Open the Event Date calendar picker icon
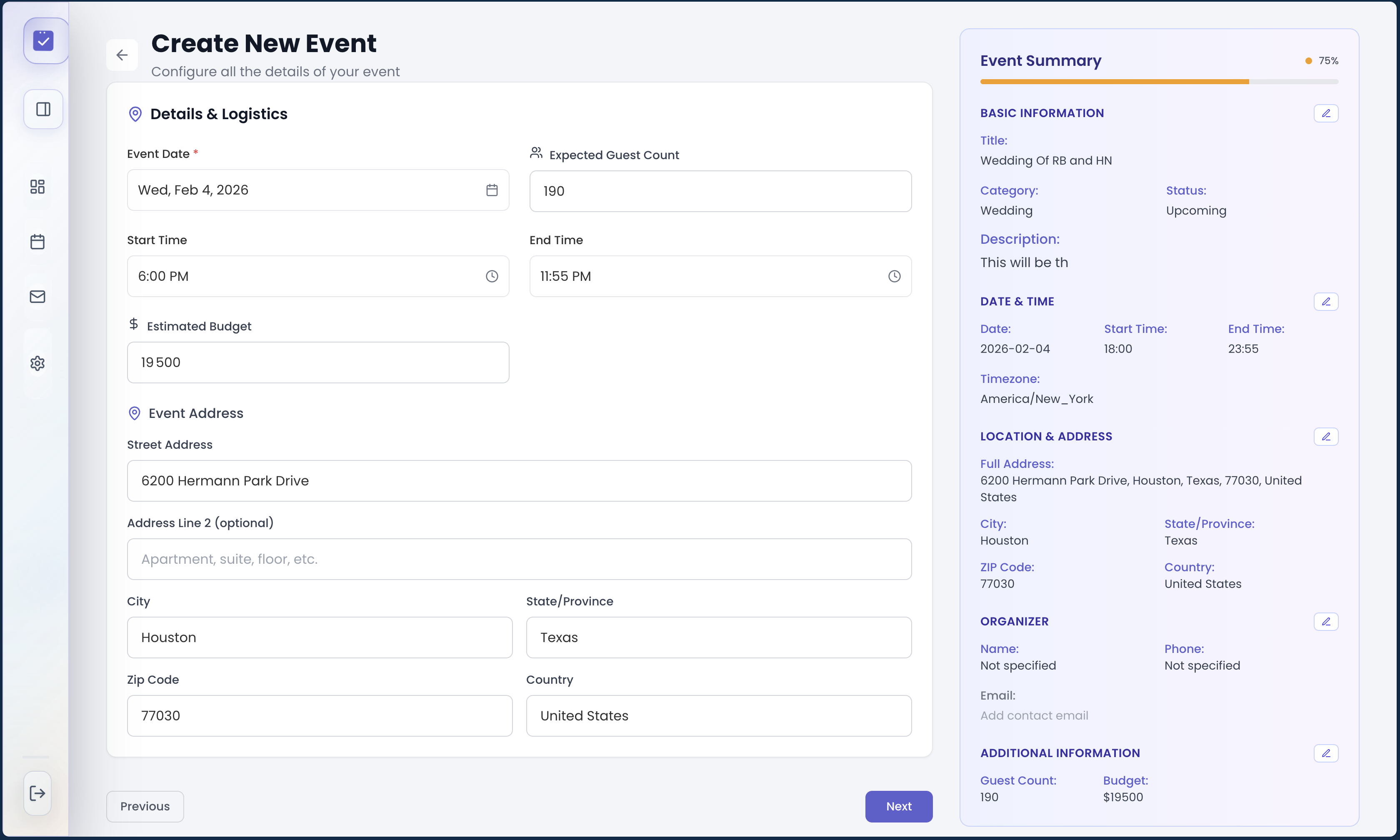Image resolution: width=1400 pixels, height=840 pixels. coord(492,190)
